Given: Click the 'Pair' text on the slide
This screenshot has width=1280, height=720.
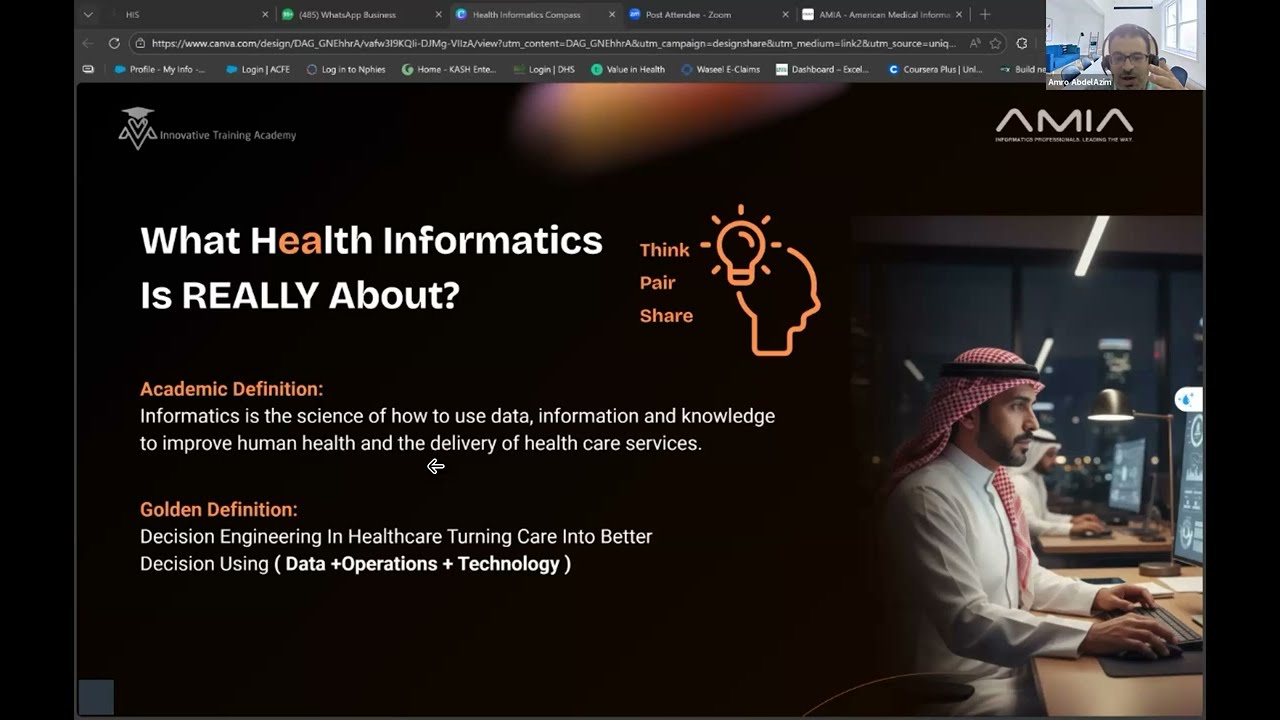Looking at the screenshot, I should coord(657,283).
